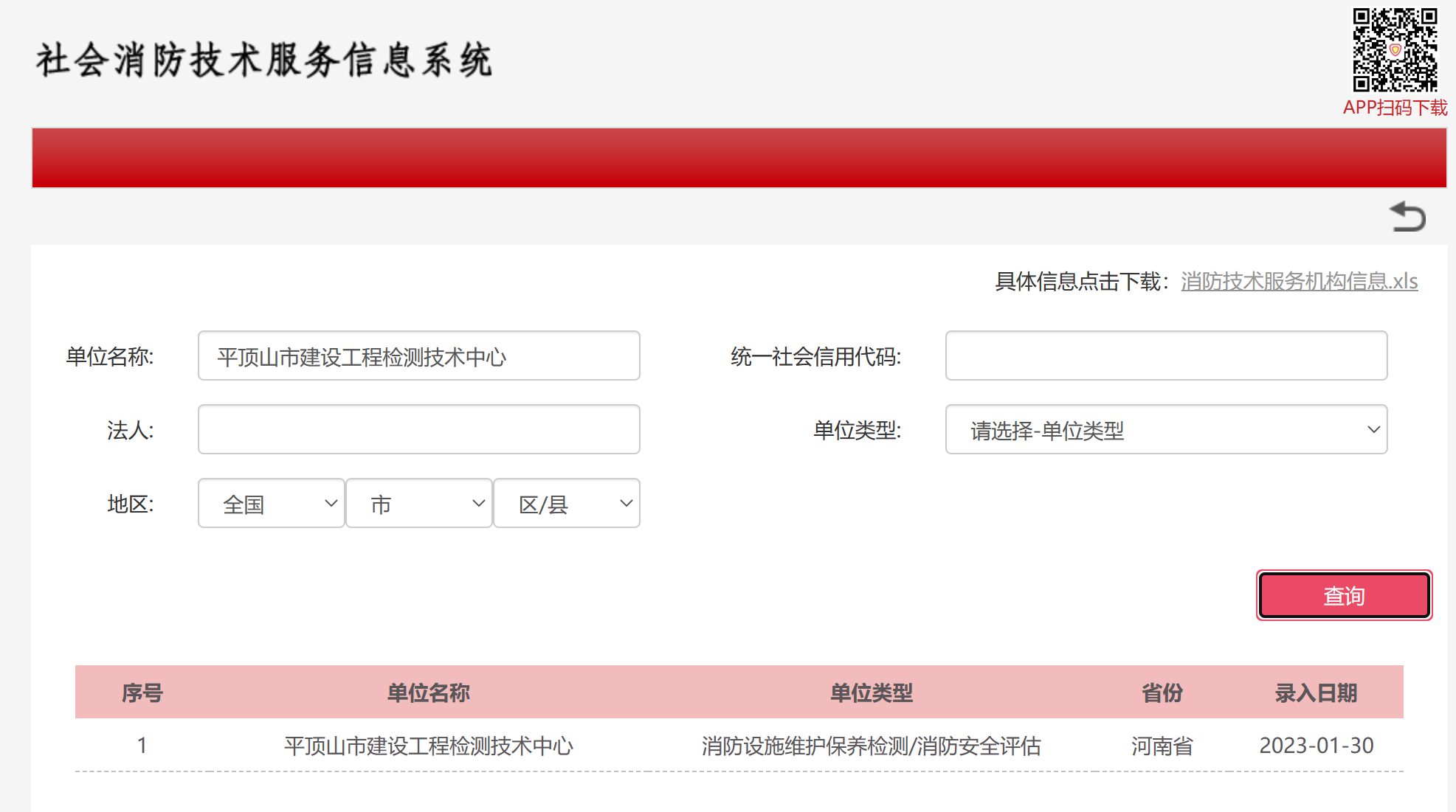The height and width of the screenshot is (812, 1456).
Task: Expand the 市 city dropdown
Action: 418,504
